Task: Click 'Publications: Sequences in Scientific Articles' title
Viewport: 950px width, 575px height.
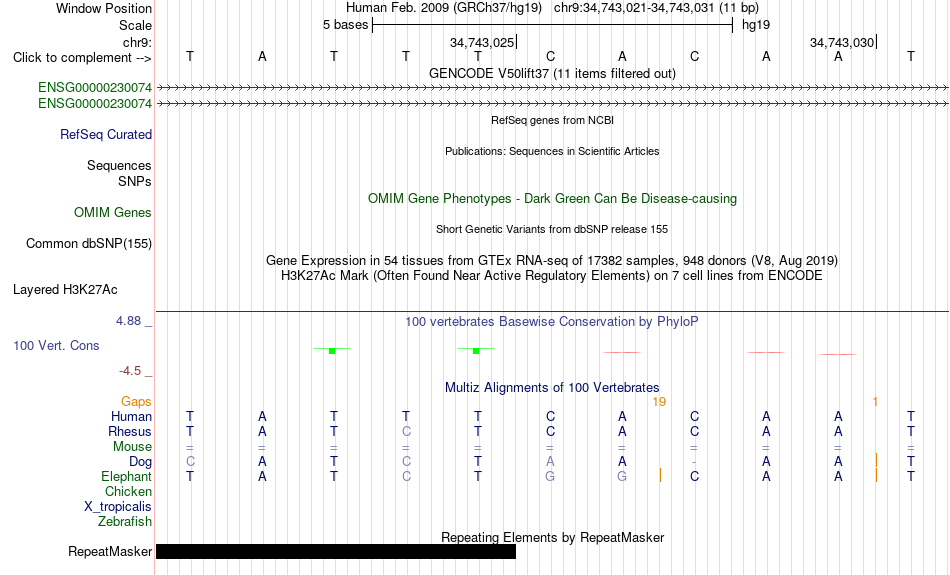Action: [552, 151]
